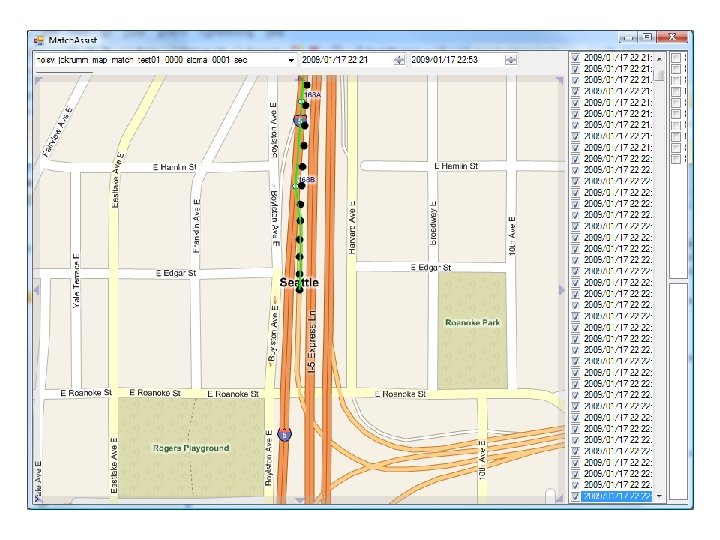This screenshot has width=720, height=540.
Task: Pan the map southeast with the bottom-right corner arrow
Action: tap(560, 499)
